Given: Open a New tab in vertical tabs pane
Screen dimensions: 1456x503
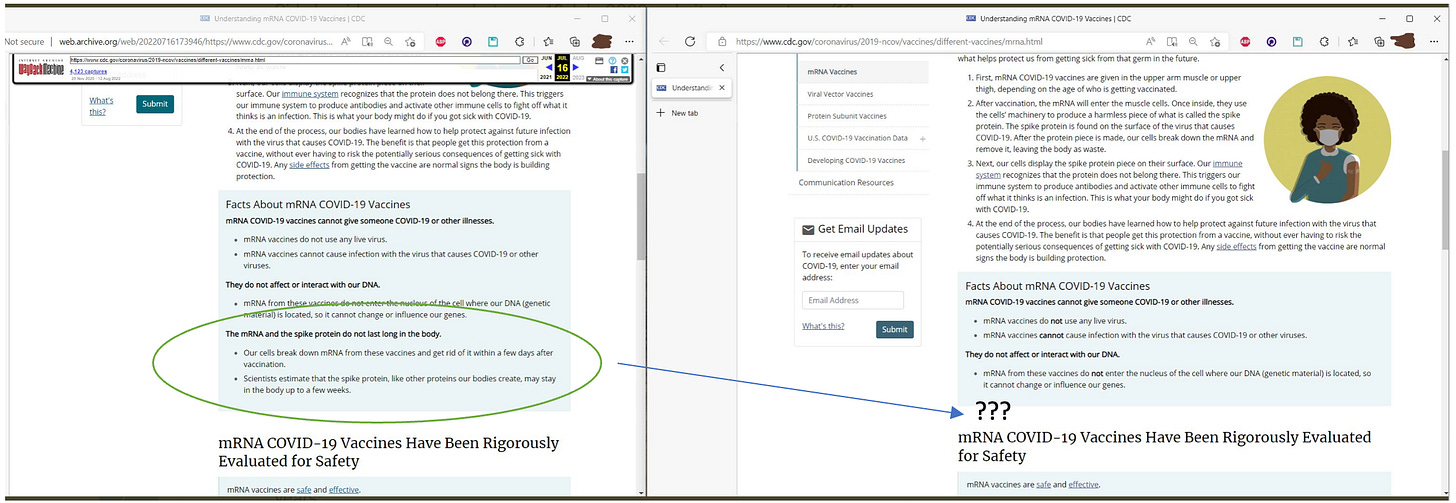Looking at the screenshot, I should pyautogui.click(x=677, y=113).
